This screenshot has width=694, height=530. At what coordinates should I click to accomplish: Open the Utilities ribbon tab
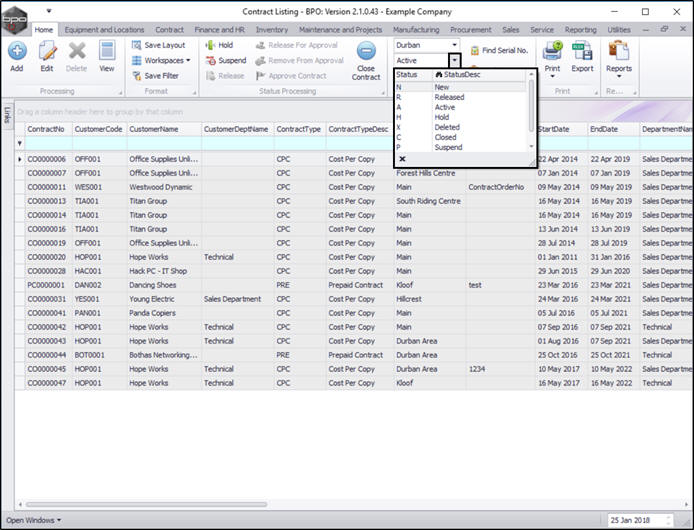pyautogui.click(x=619, y=30)
